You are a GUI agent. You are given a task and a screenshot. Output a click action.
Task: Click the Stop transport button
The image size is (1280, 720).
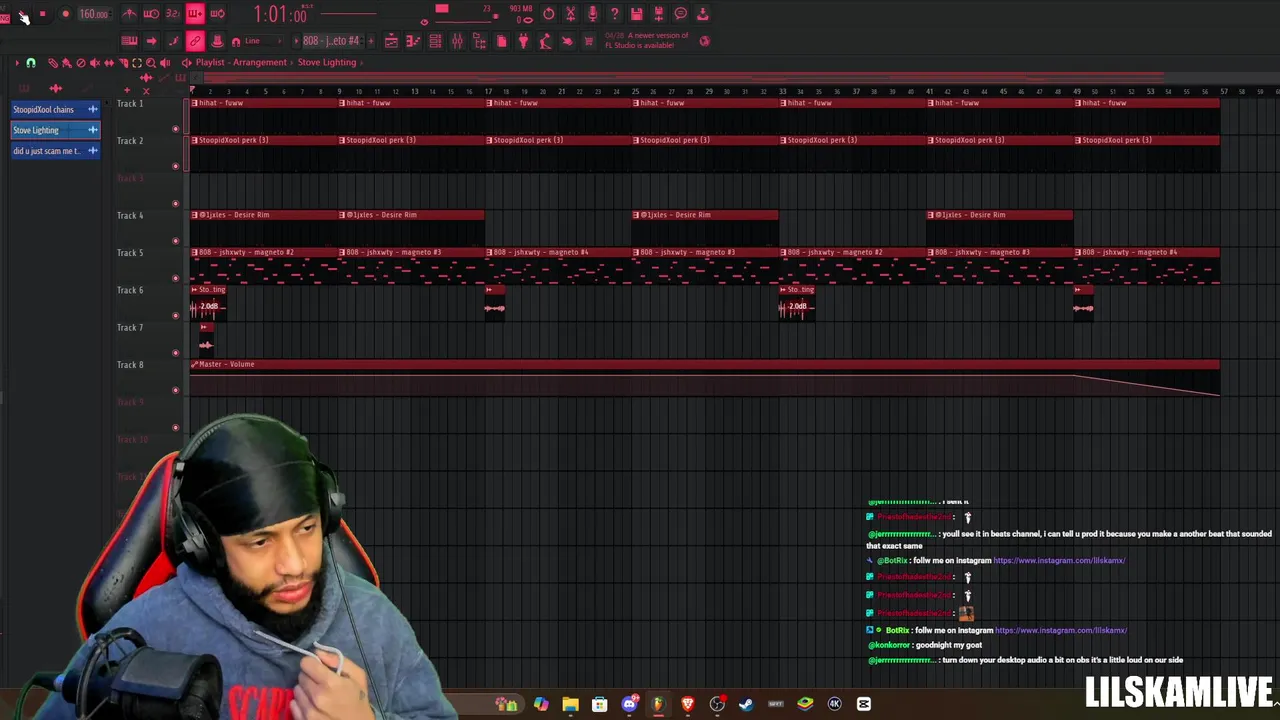point(42,14)
